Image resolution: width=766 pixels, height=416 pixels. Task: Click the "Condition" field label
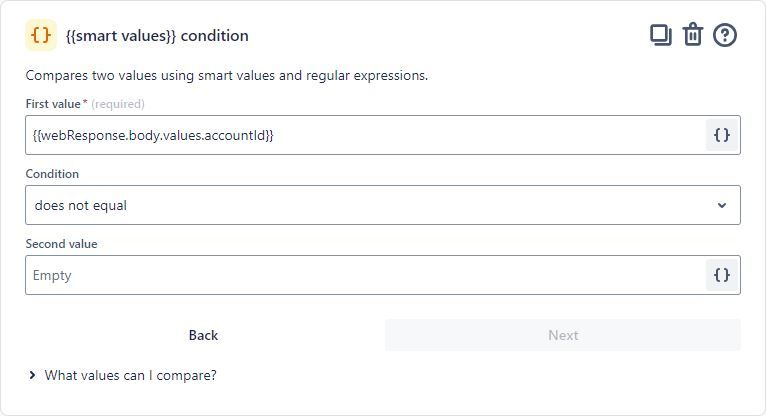52,174
